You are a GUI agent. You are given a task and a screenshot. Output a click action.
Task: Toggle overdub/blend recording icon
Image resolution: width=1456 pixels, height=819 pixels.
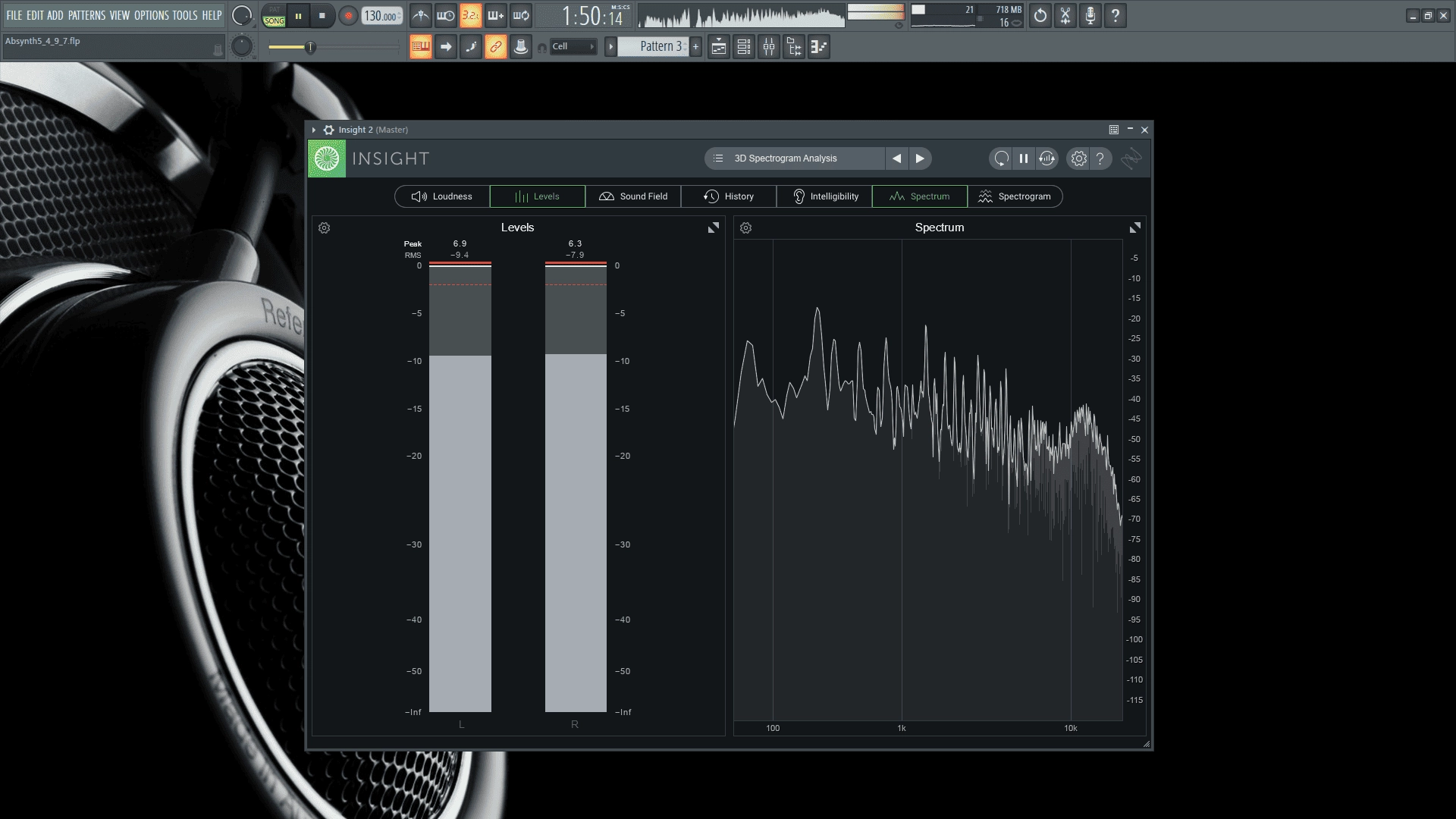(496, 15)
